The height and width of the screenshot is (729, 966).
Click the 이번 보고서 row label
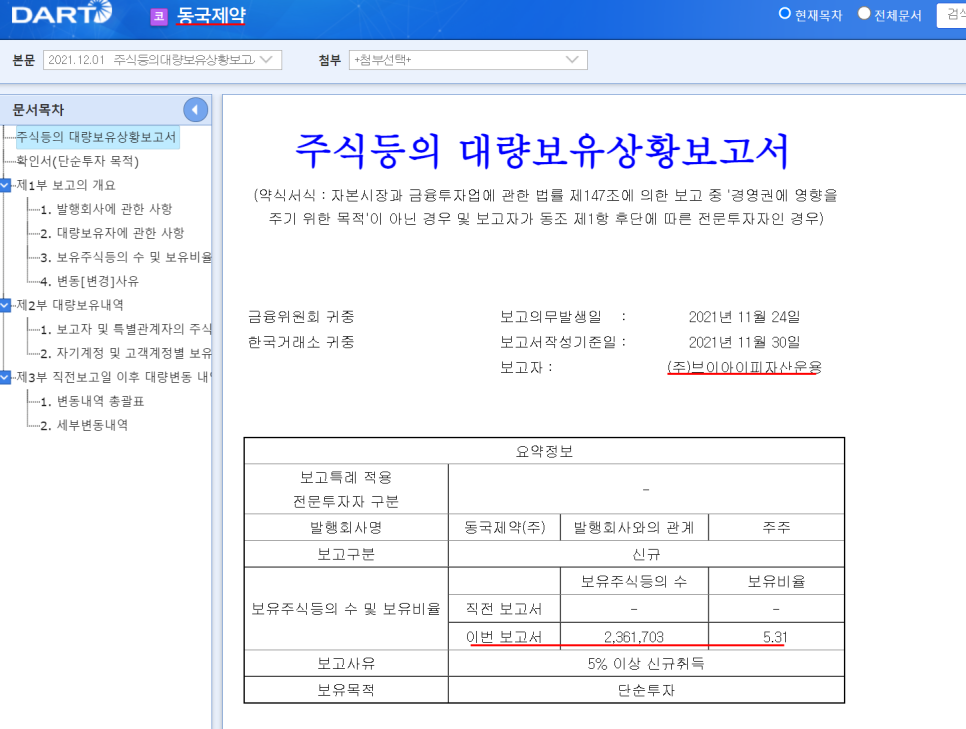(504, 637)
